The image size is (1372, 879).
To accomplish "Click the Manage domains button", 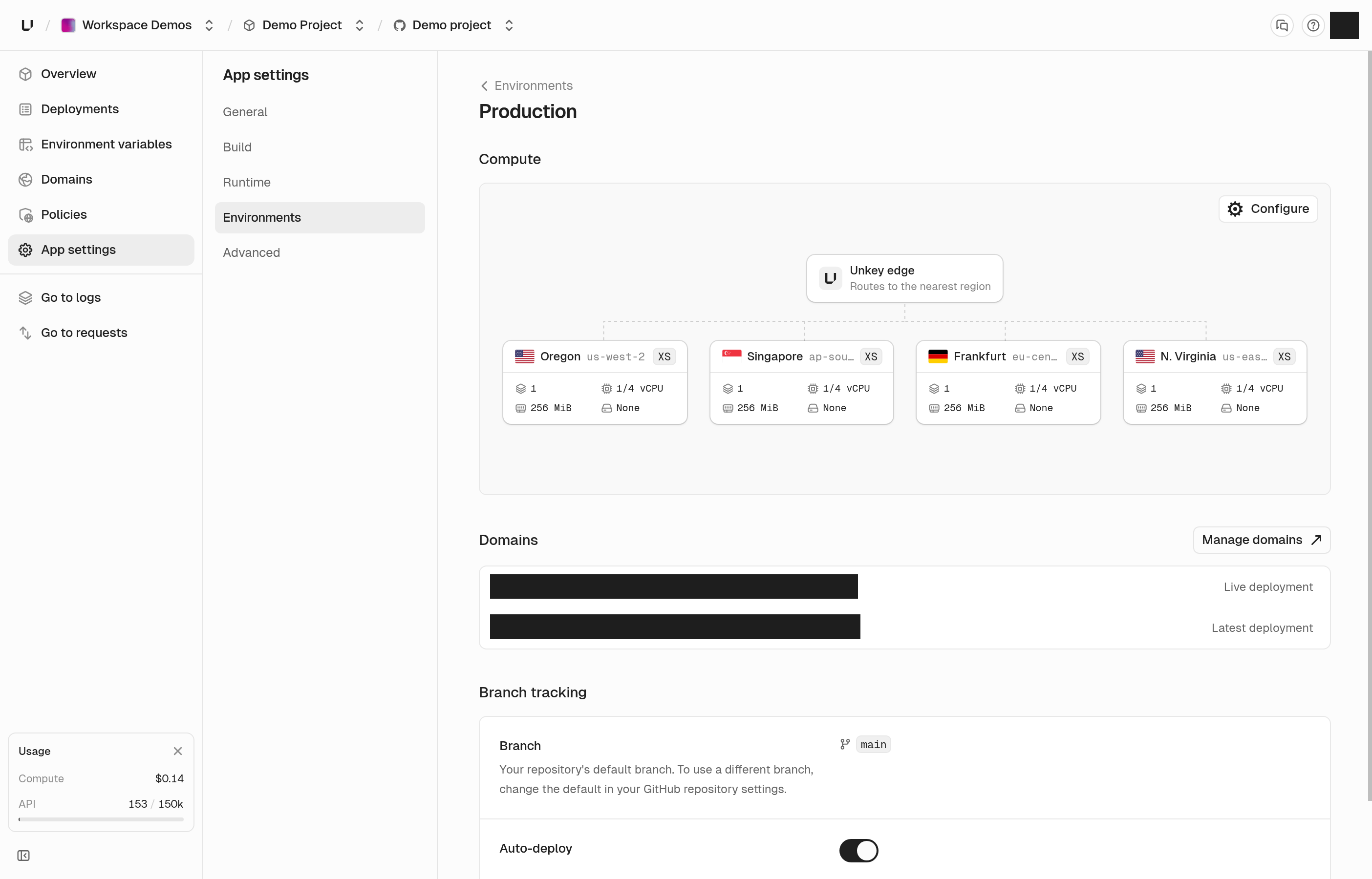I will 1262,540.
